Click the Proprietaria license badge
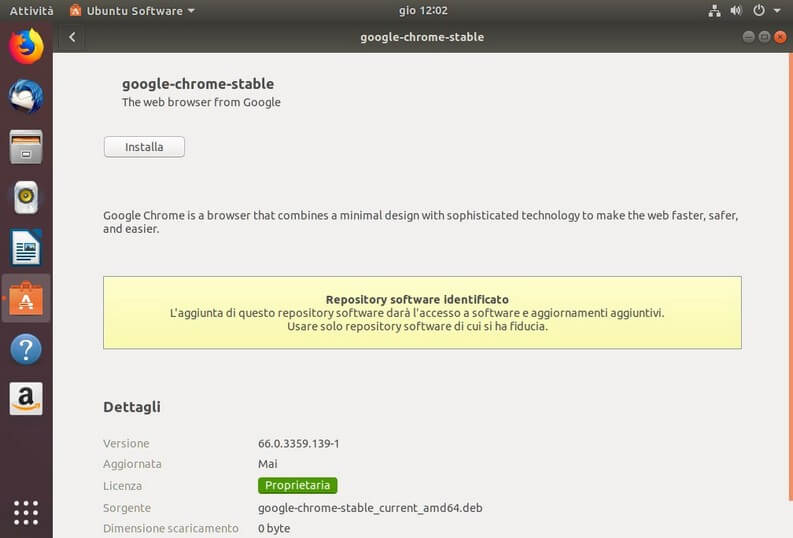The height and width of the screenshot is (538, 793). click(297, 485)
